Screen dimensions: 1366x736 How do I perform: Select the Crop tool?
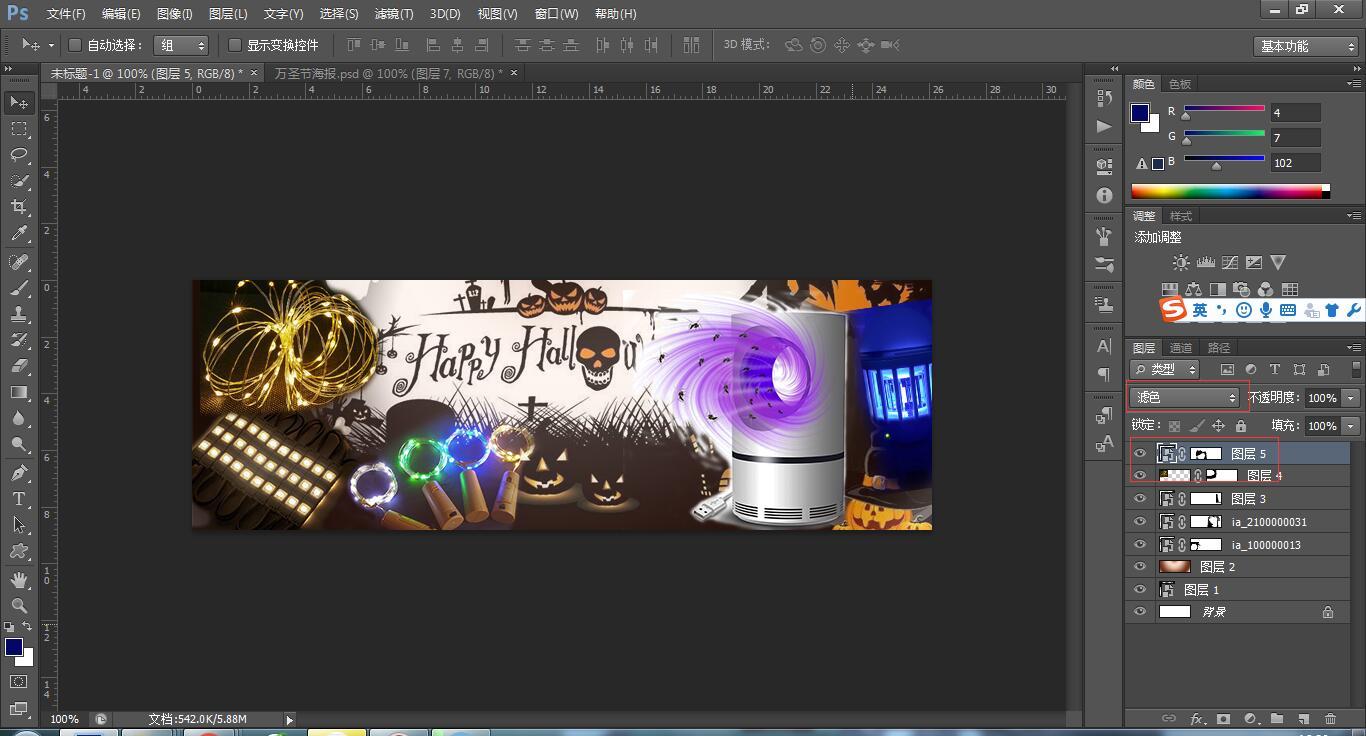pos(19,208)
